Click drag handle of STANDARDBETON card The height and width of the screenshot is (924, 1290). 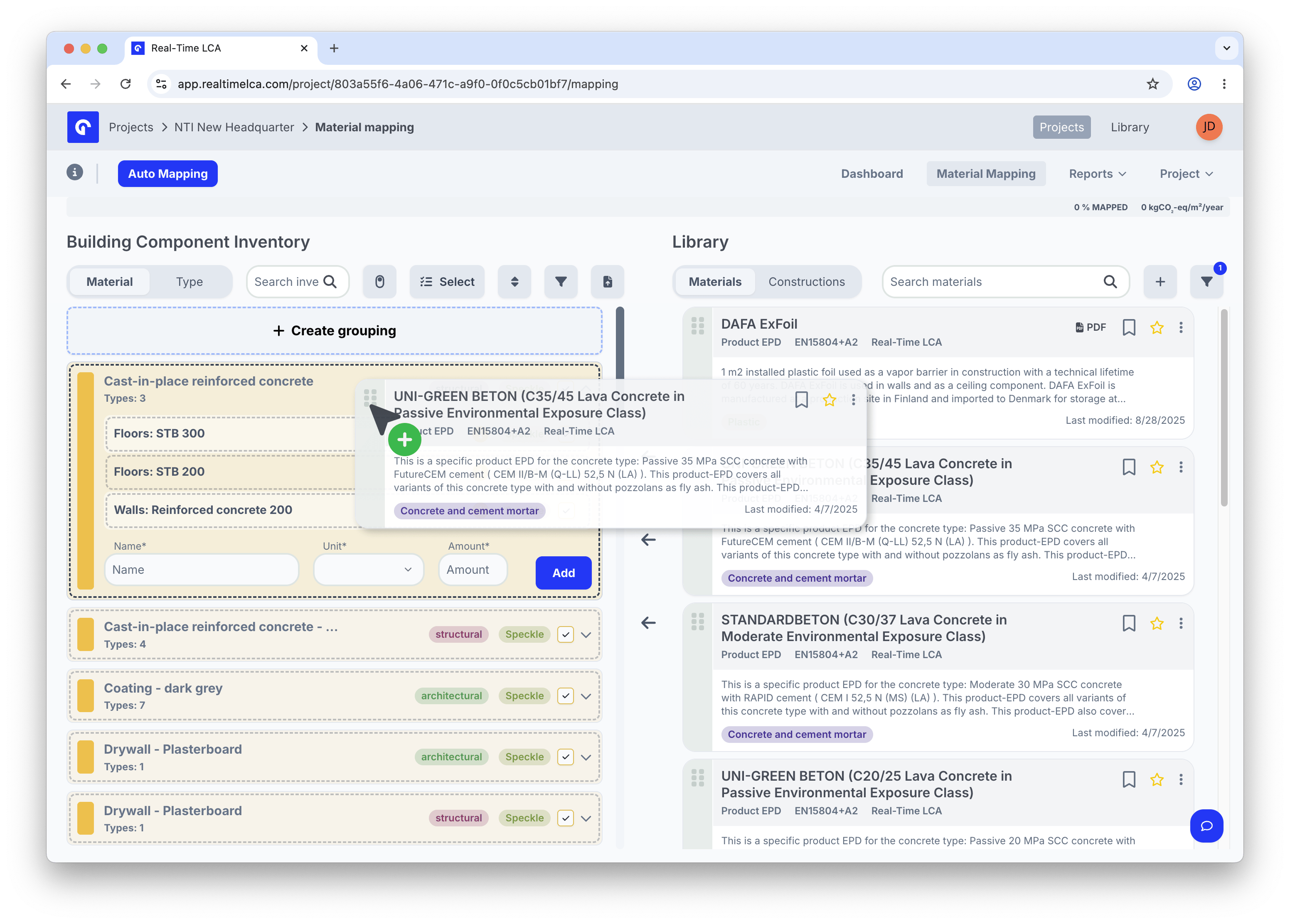[697, 622]
